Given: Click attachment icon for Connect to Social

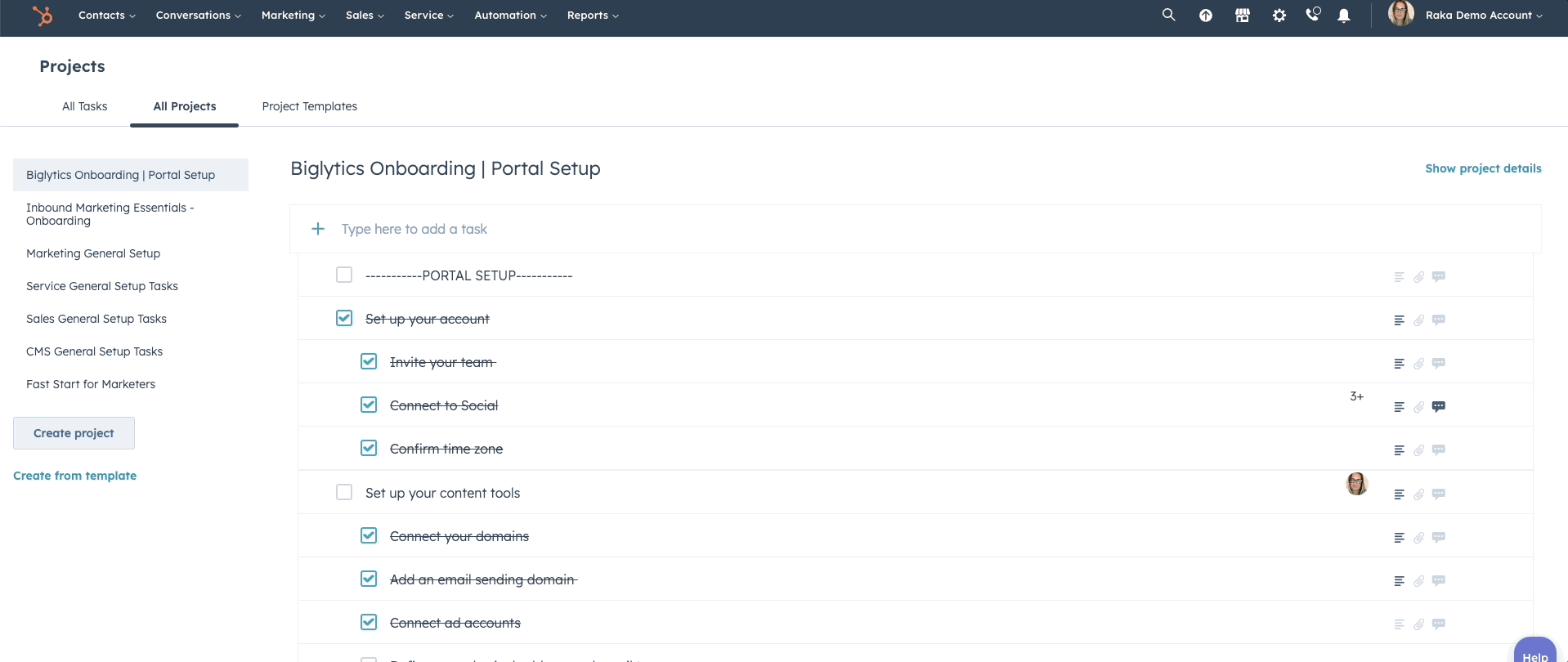Looking at the screenshot, I should pyautogui.click(x=1419, y=407).
